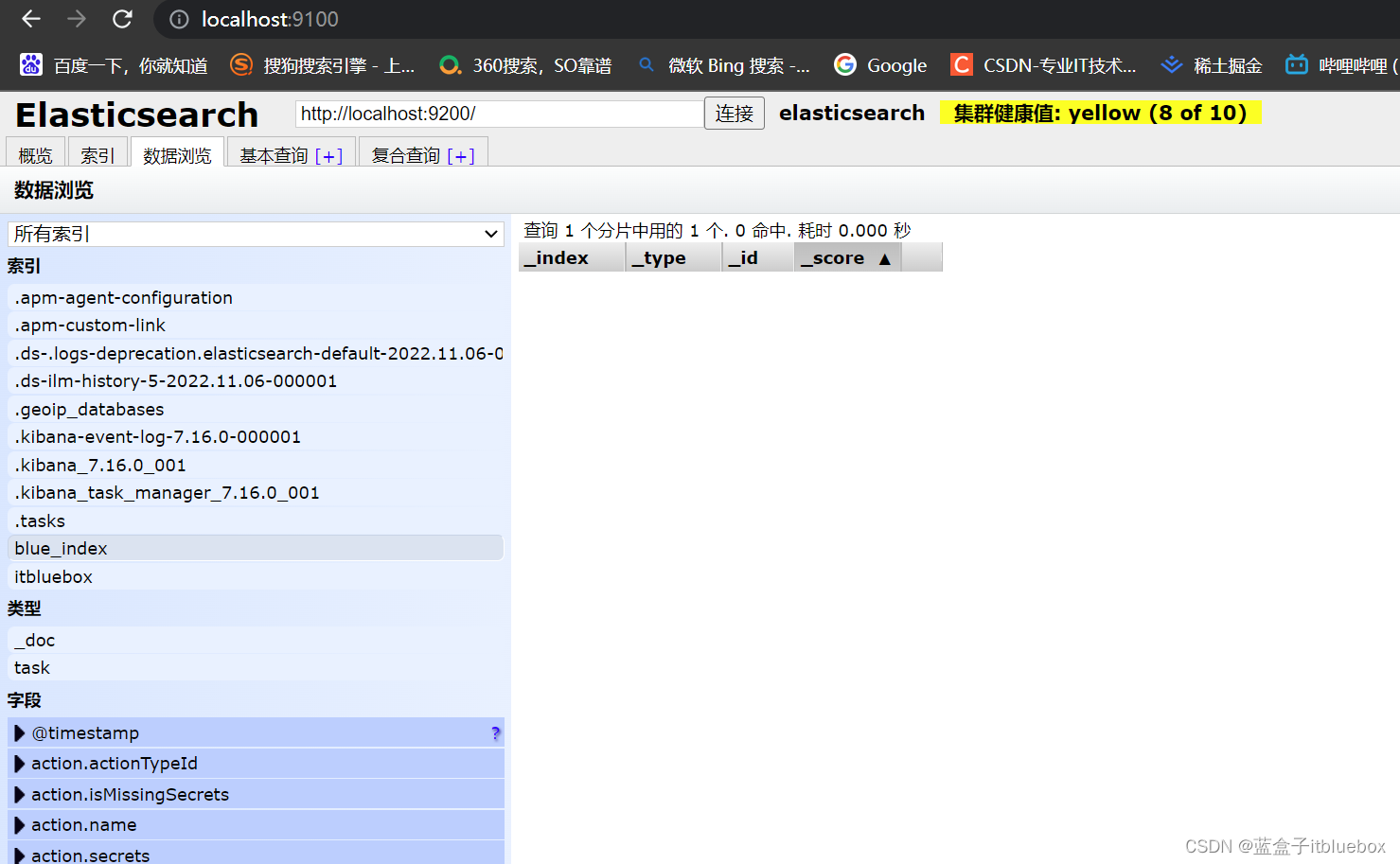This screenshot has width=1400, height=864.
Task: Select the 数据浏览 tab
Action: 177,154
